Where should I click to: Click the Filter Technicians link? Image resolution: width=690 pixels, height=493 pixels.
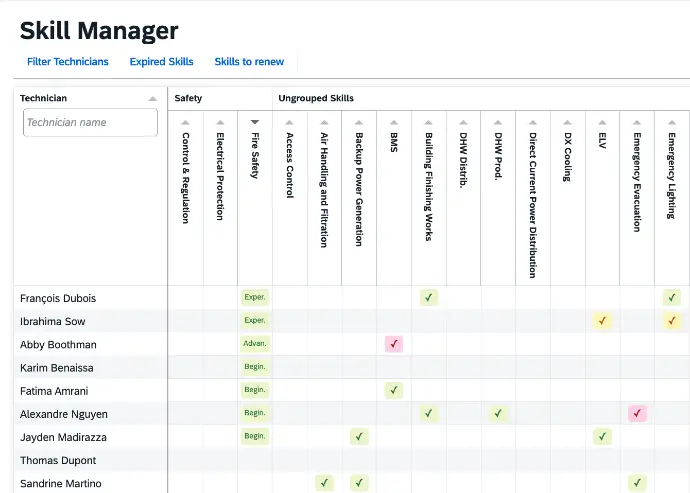[x=68, y=62]
